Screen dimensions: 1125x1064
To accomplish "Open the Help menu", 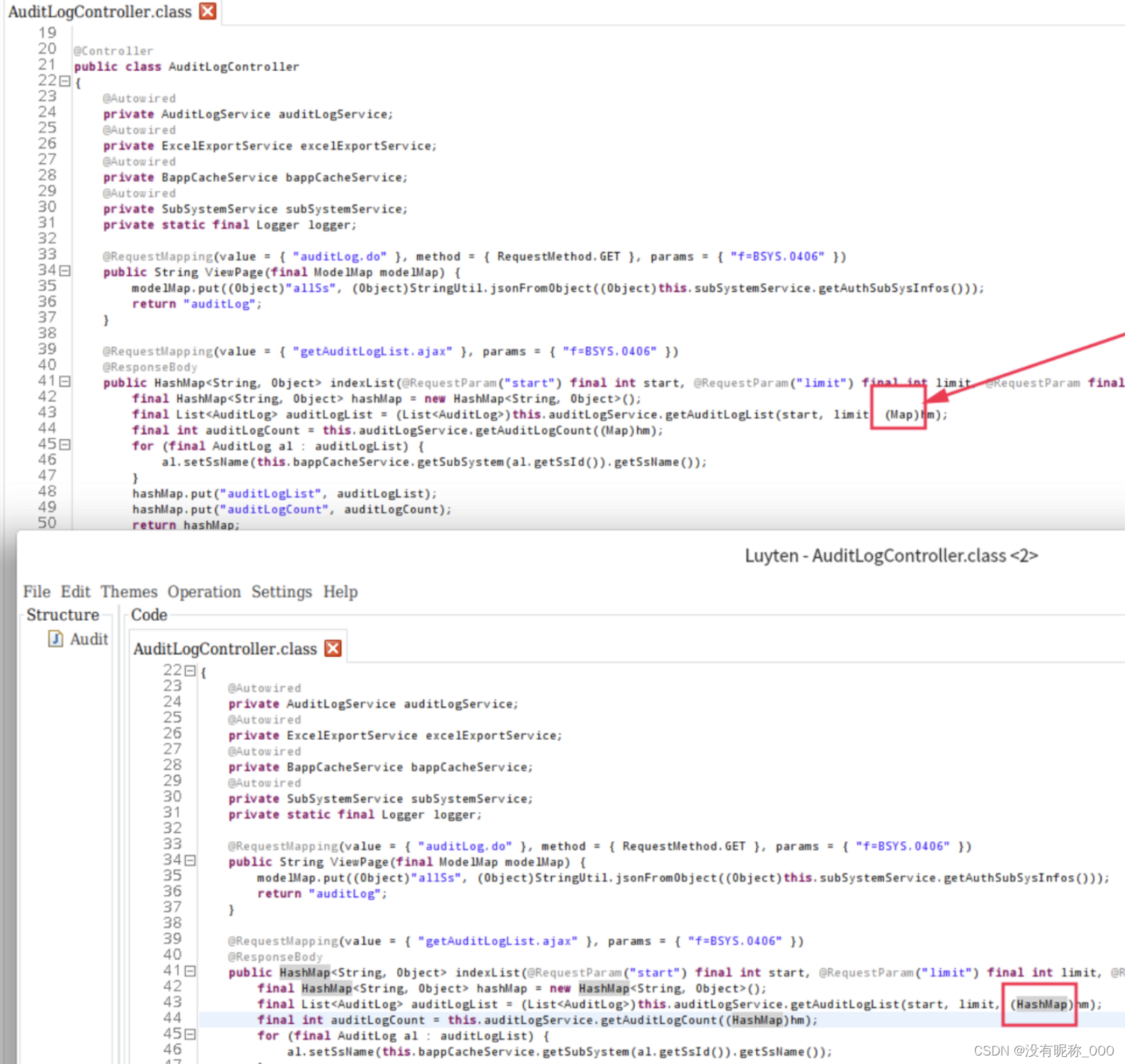I will click(x=340, y=592).
